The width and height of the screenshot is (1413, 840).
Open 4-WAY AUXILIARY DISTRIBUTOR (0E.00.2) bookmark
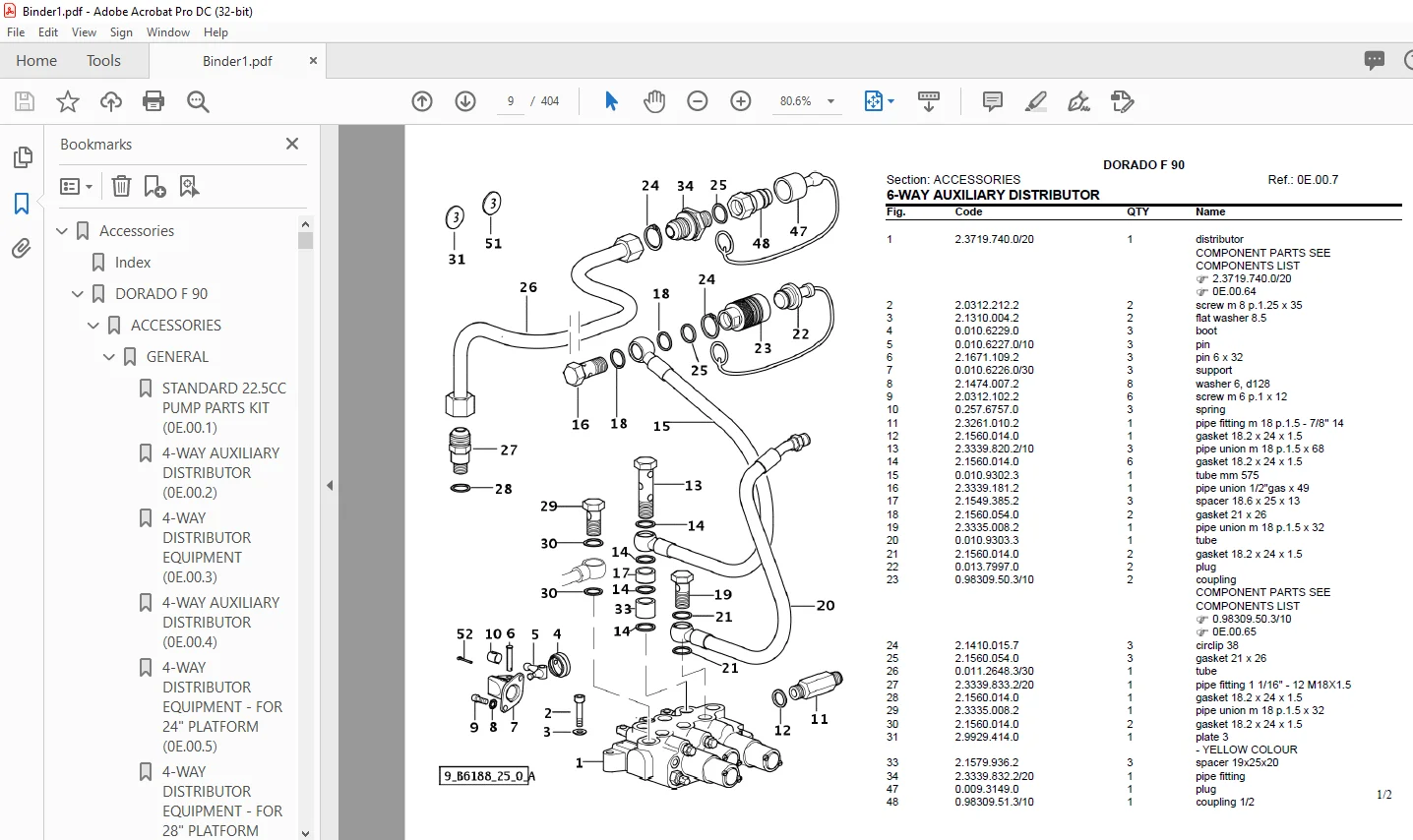[221, 473]
